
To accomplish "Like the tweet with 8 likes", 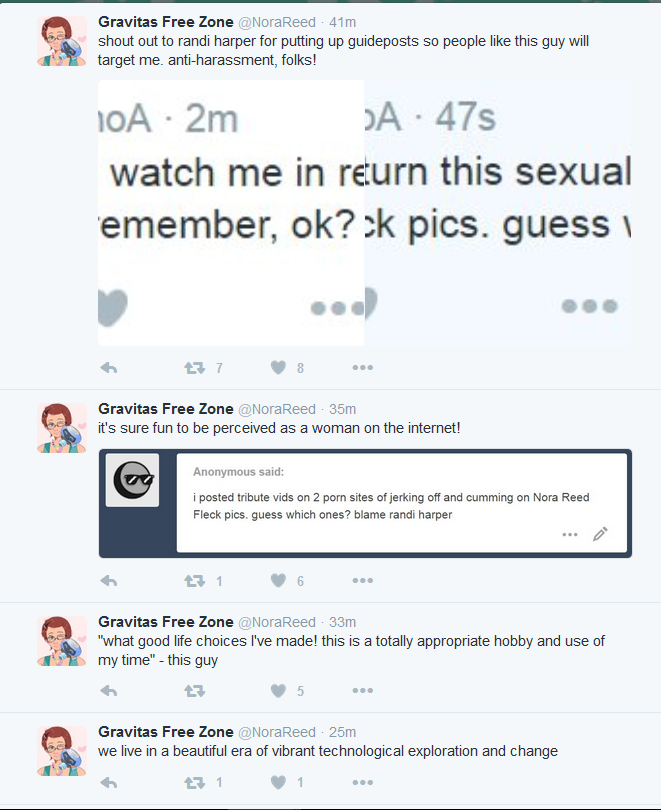I will click(x=278, y=367).
